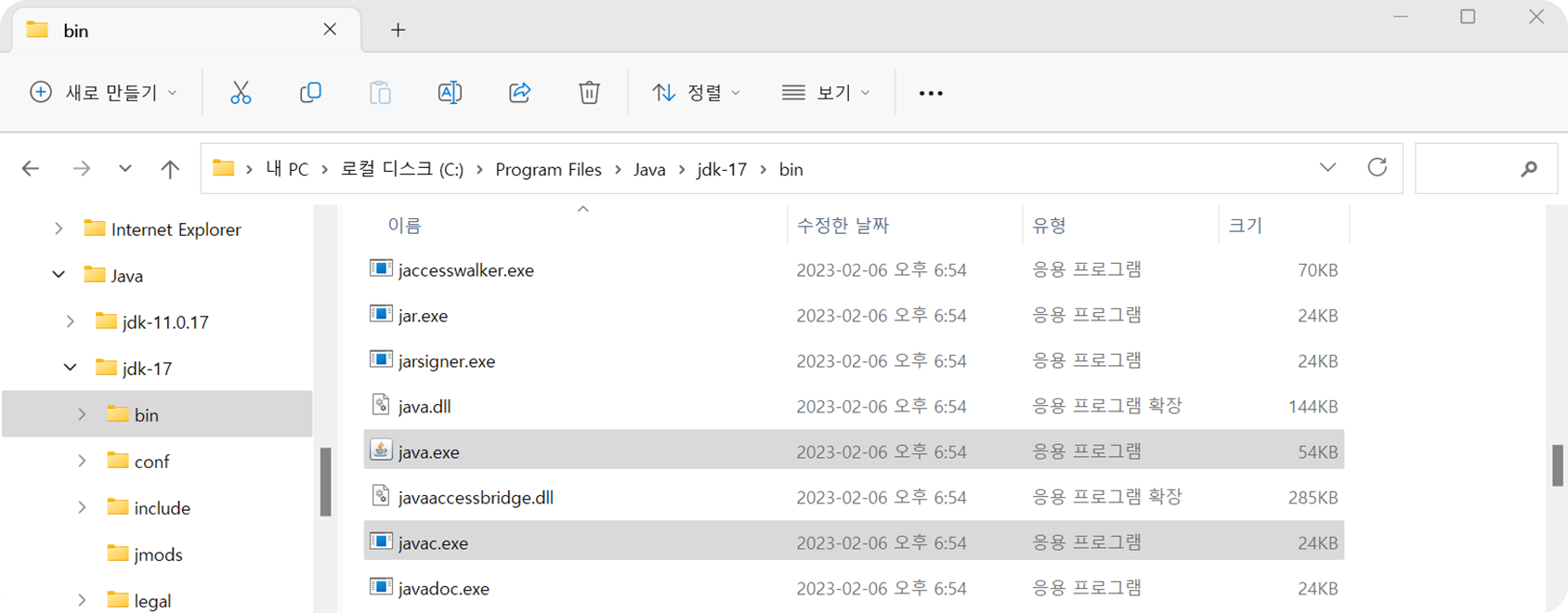The width and height of the screenshot is (1568, 613).
Task: Click the search magnifier icon
Action: [x=1528, y=169]
